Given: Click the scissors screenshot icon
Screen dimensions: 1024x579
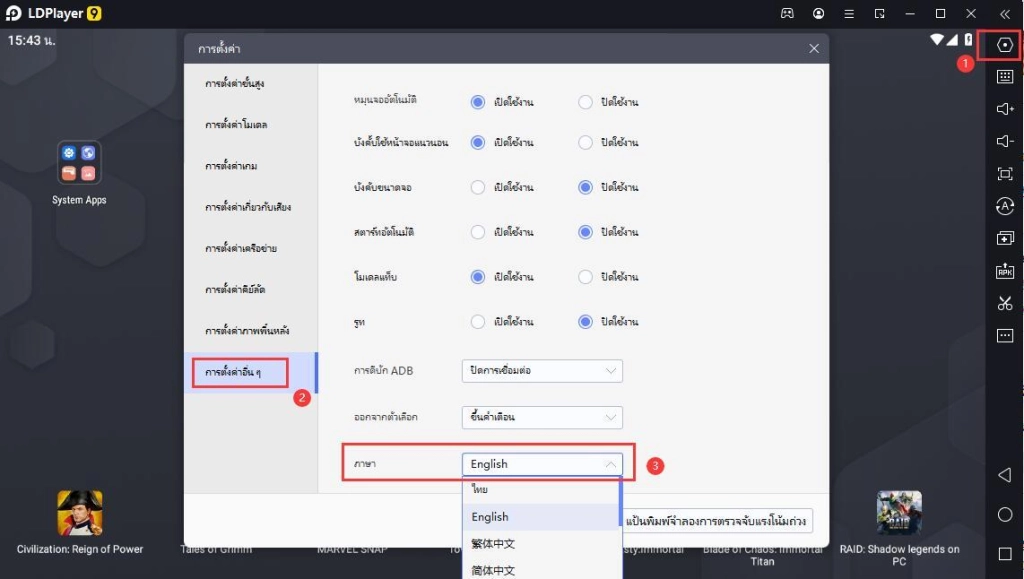Looking at the screenshot, I should [1005, 304].
